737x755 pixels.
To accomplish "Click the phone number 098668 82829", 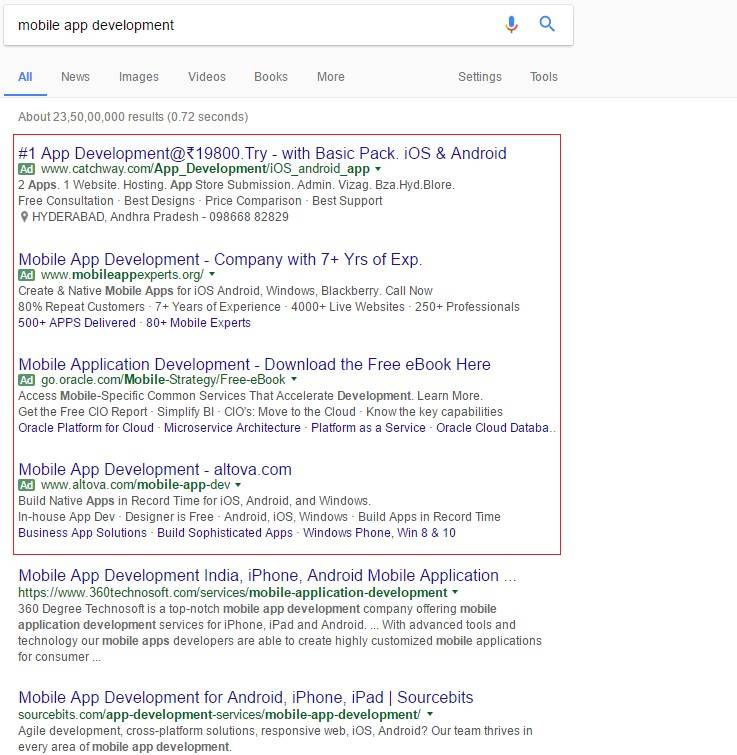I will point(249,217).
